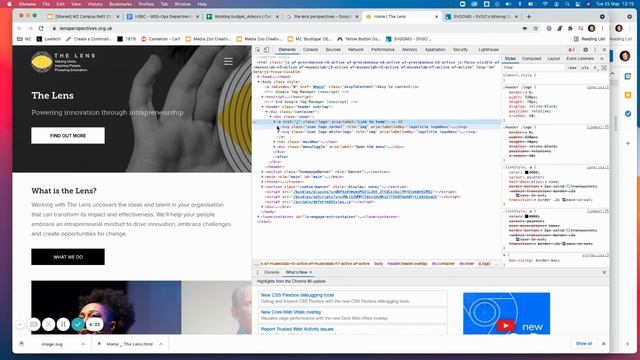Collapse the selected a class logo node
Image resolution: width=640 pixels, height=360 pixels.
click(x=274, y=122)
